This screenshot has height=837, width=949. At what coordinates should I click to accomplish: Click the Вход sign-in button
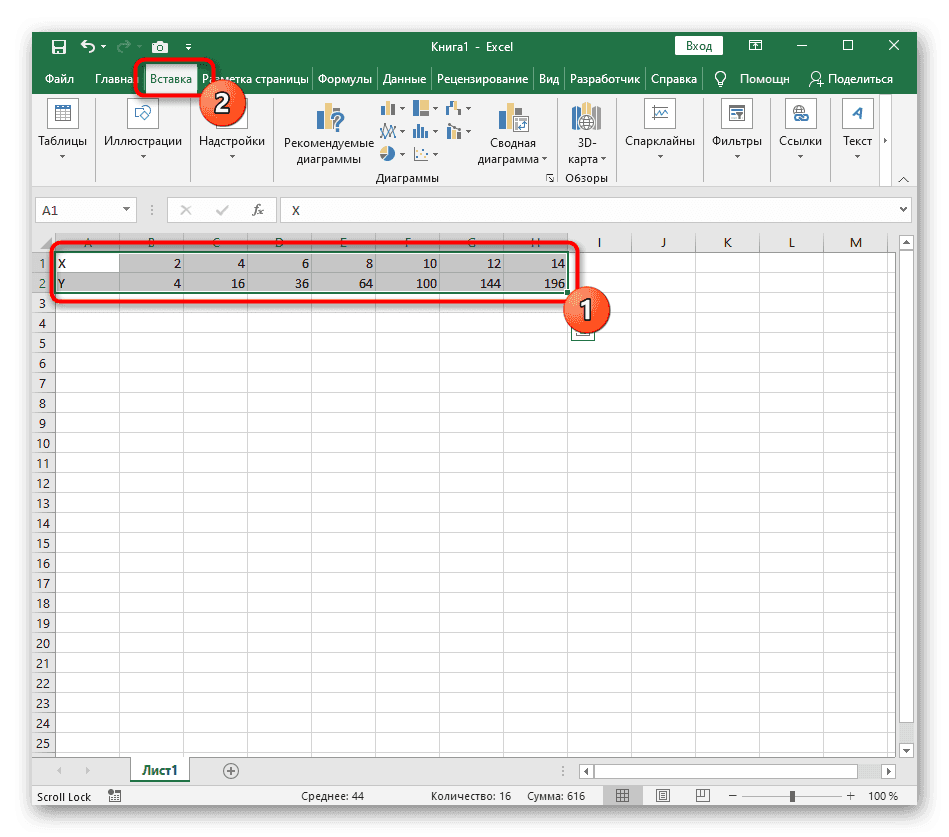(700, 46)
